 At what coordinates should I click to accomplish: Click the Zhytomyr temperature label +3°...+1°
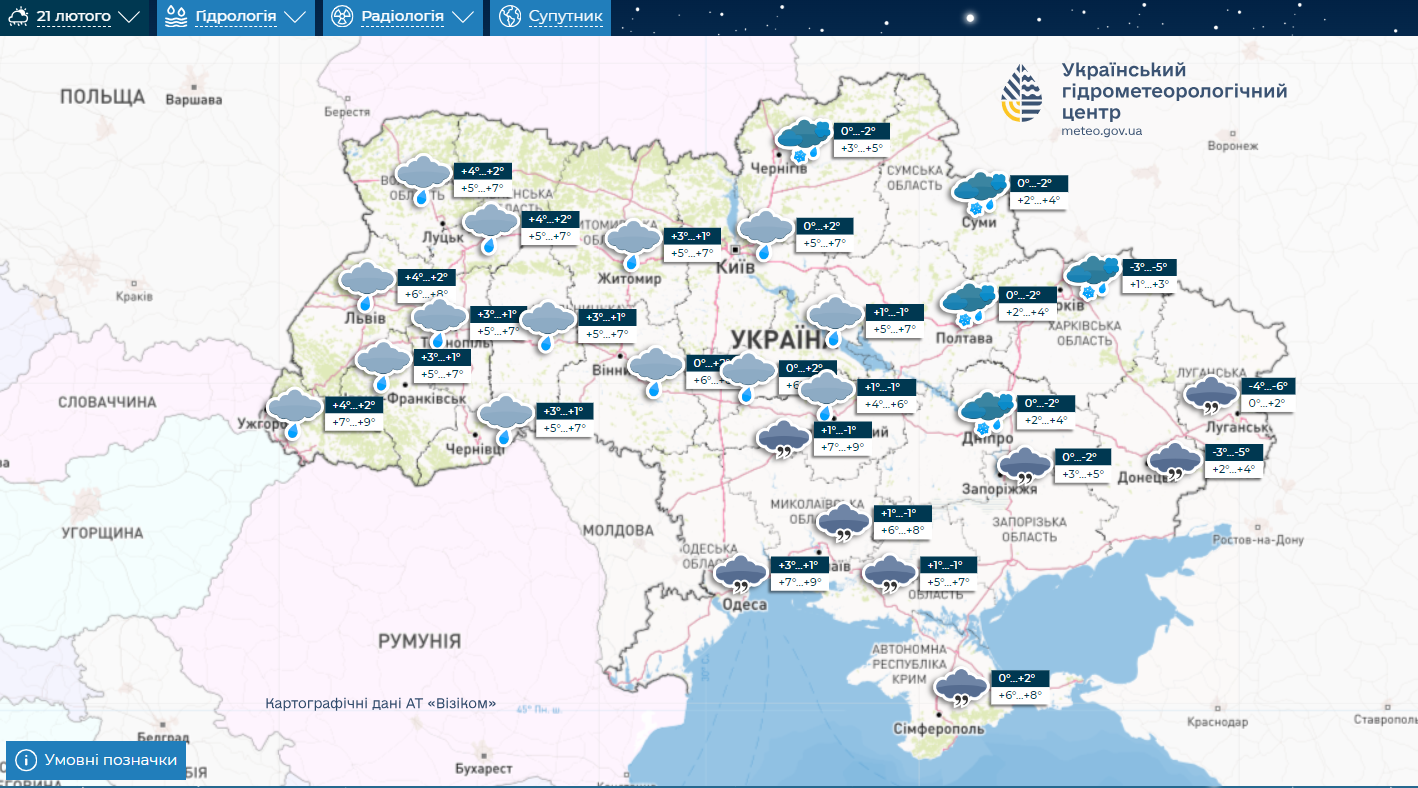tap(691, 236)
